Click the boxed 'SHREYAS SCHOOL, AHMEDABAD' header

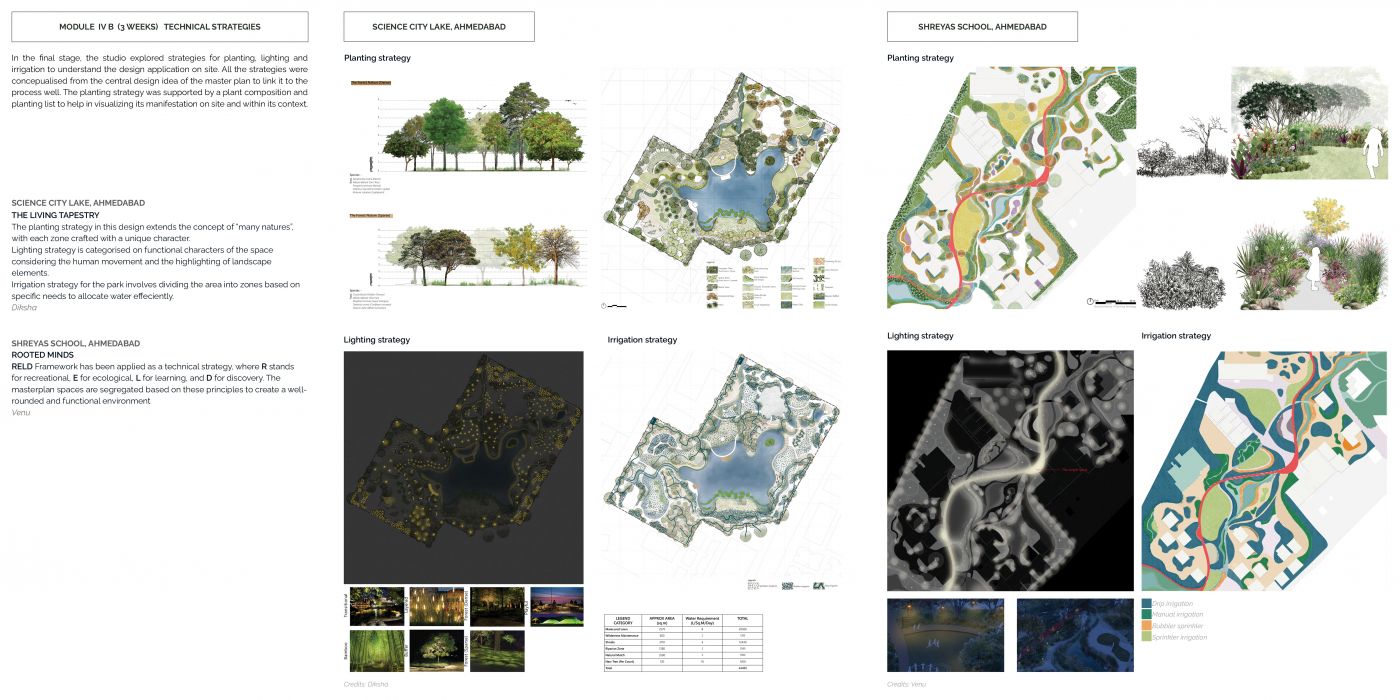[982, 27]
